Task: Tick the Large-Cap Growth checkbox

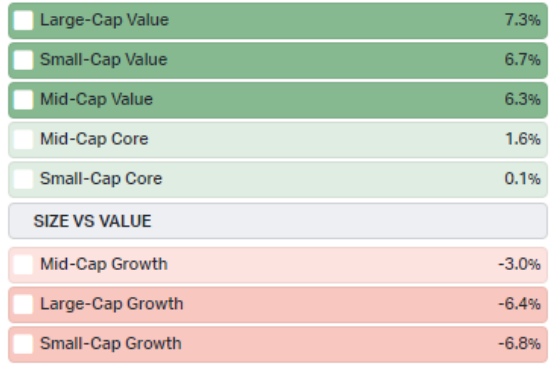Action: point(23,304)
